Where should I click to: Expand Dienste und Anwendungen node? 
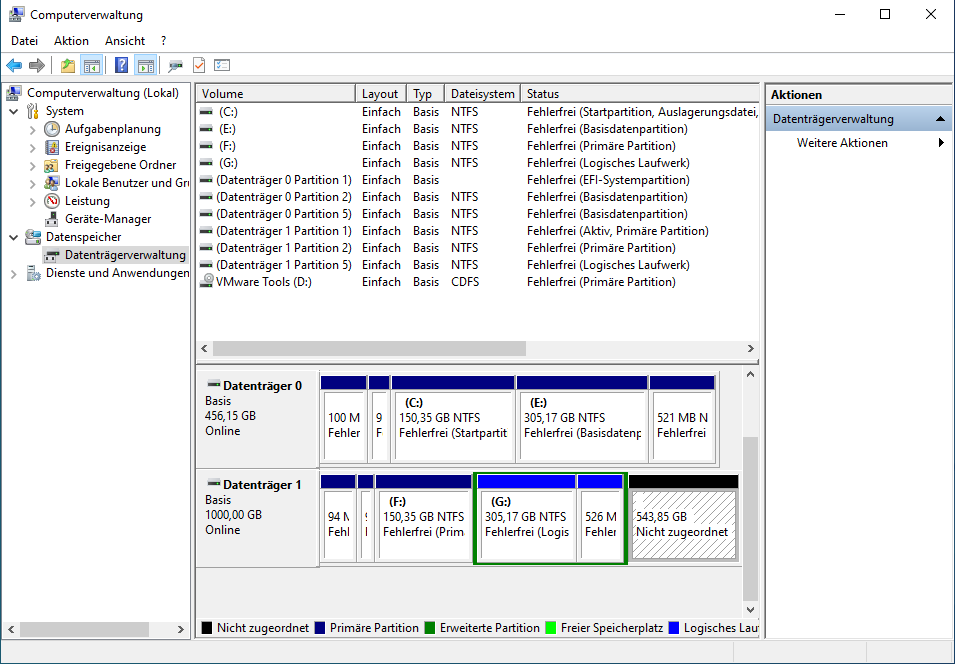pyautogui.click(x=13, y=273)
